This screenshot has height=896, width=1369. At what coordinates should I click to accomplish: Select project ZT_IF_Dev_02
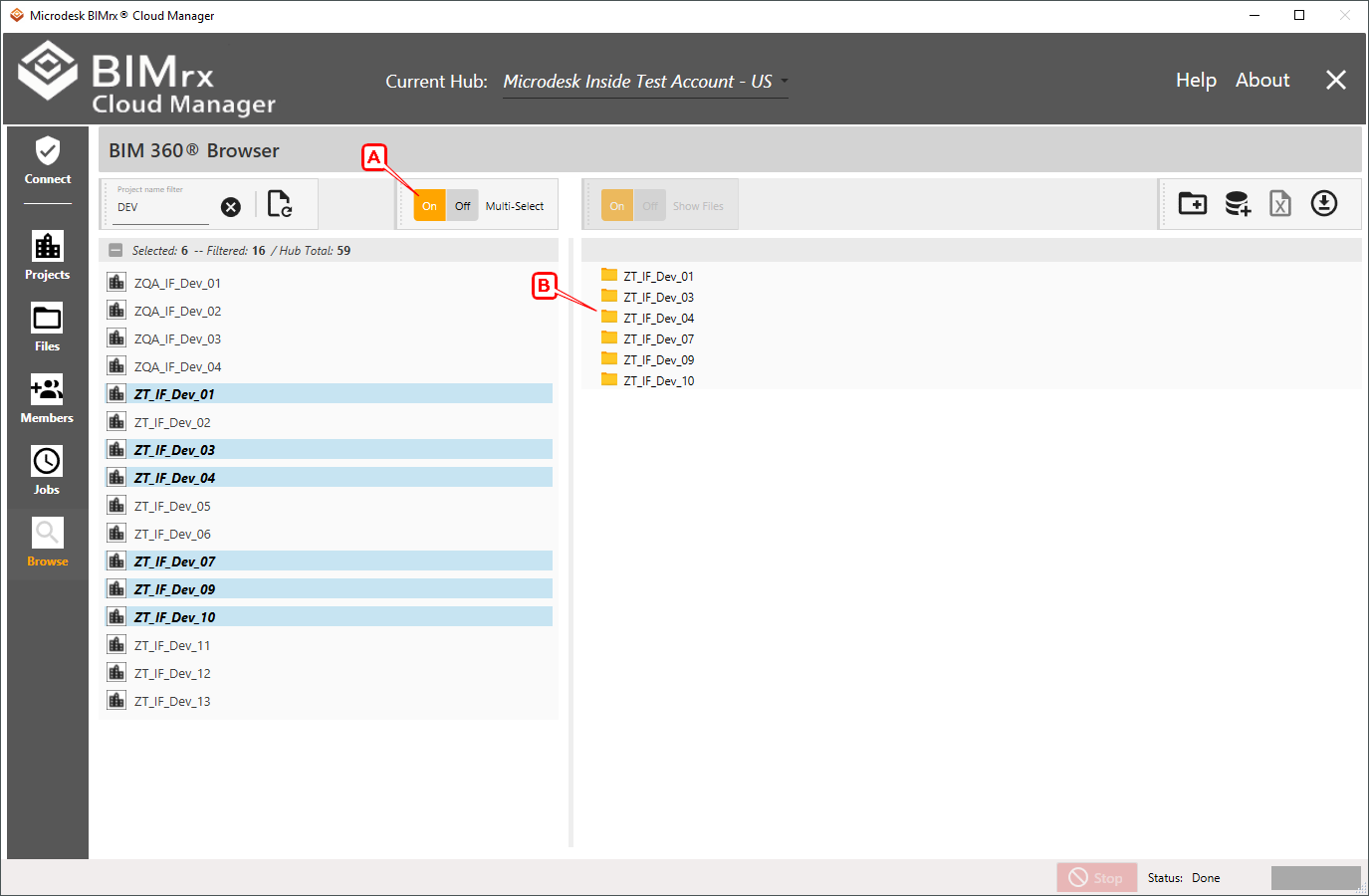coord(329,422)
